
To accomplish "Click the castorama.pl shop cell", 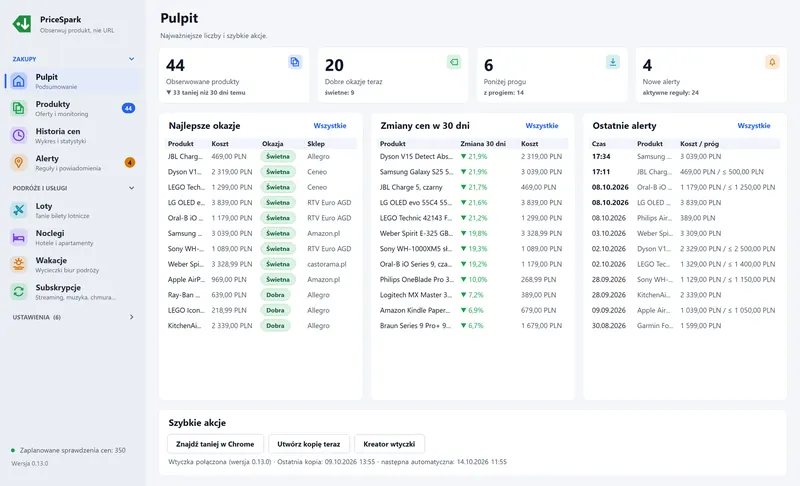I will click(327, 264).
